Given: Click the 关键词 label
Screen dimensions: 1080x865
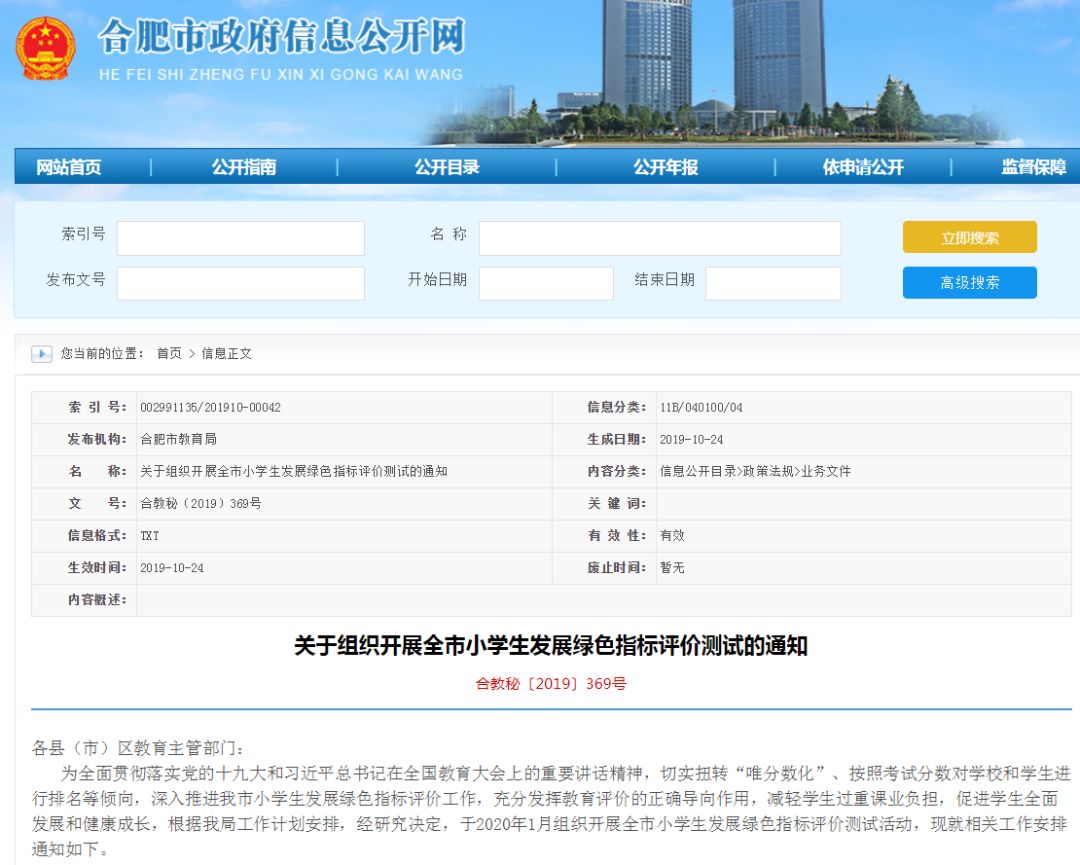Looking at the screenshot, I should coord(617,503).
